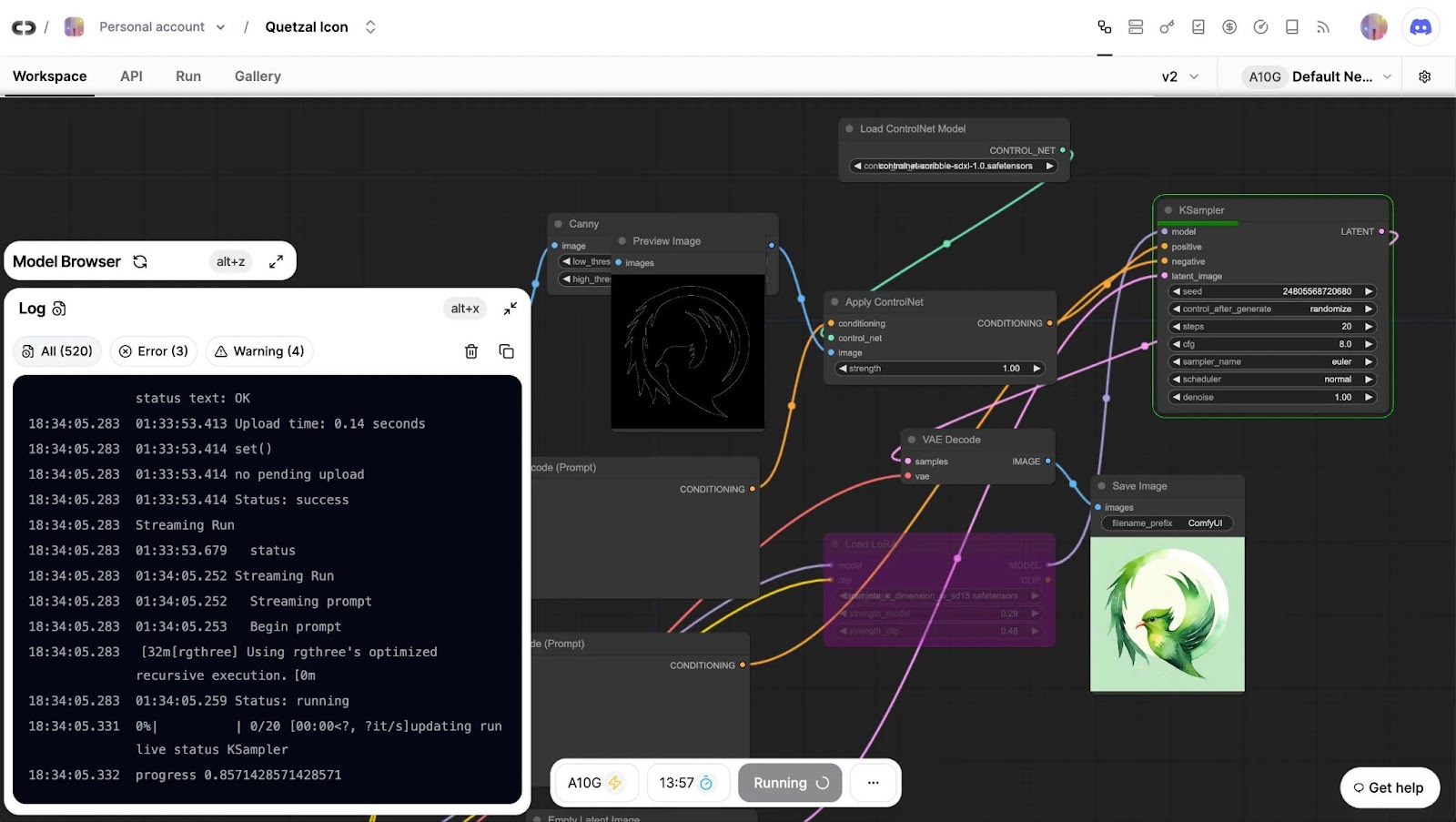This screenshot has height=822, width=1456.
Task: Adjust the KSampler steps value field
Action: 1271,327
